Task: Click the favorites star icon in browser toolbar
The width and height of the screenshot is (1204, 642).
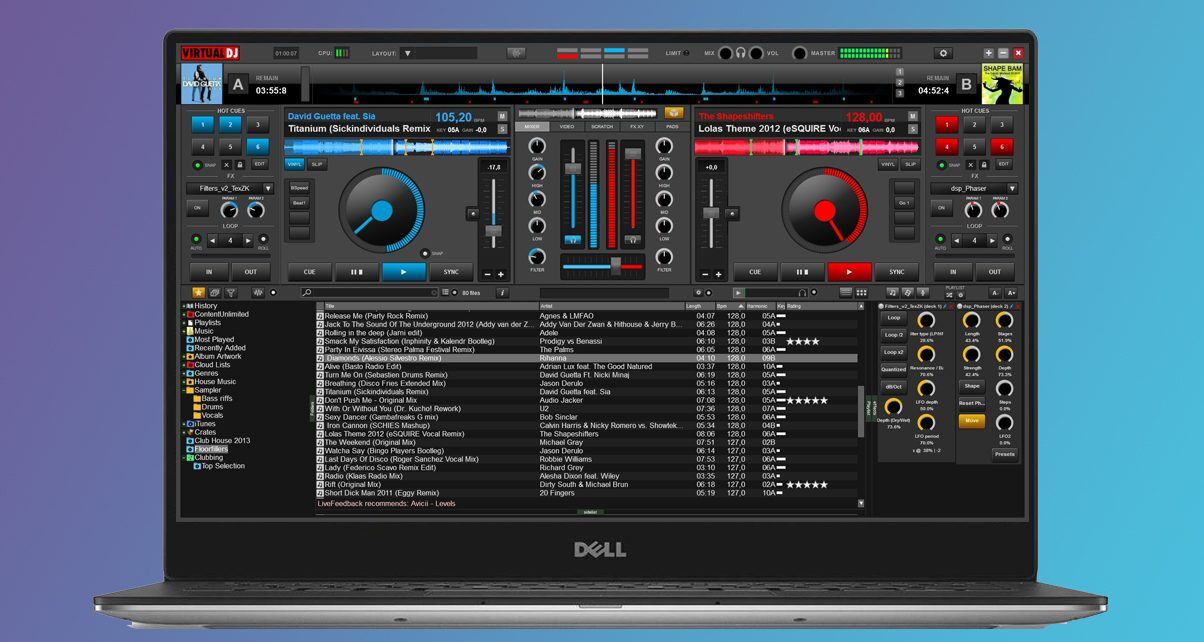Action: point(198,292)
